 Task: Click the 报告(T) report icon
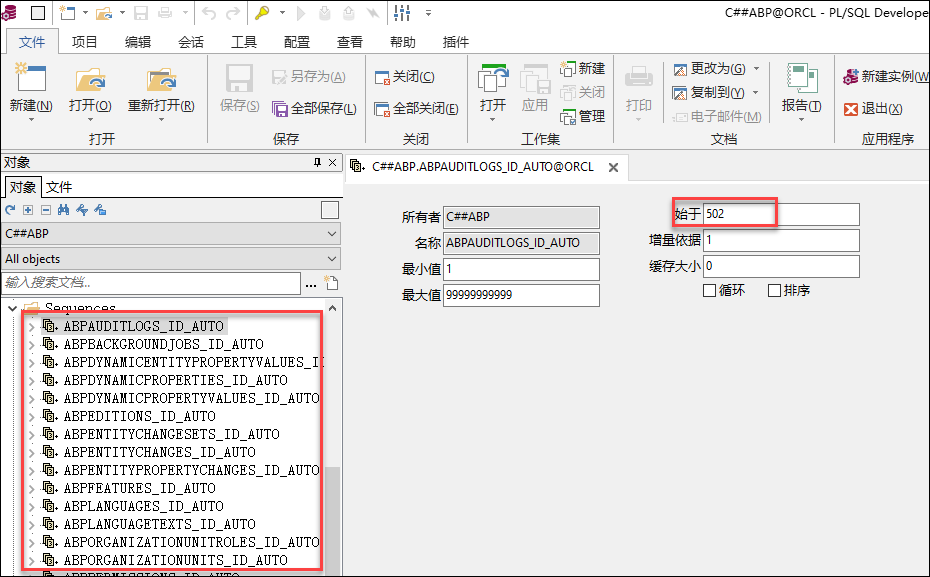(801, 79)
